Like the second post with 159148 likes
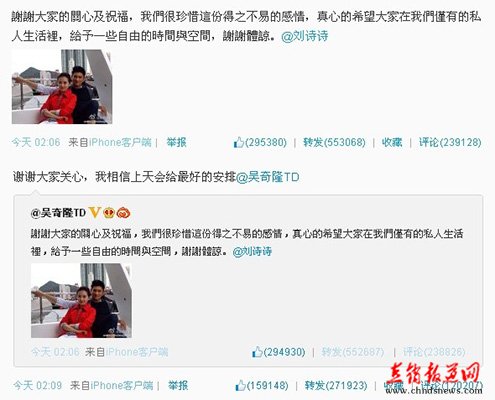Viewport: 495px width, 400px height. 262,386
